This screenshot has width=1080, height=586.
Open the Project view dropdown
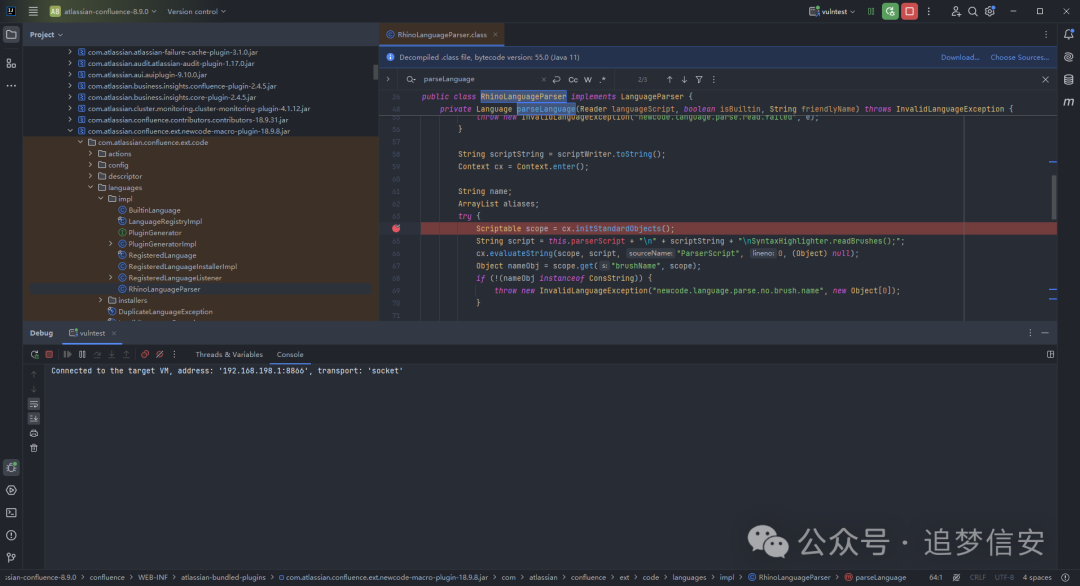coord(45,34)
